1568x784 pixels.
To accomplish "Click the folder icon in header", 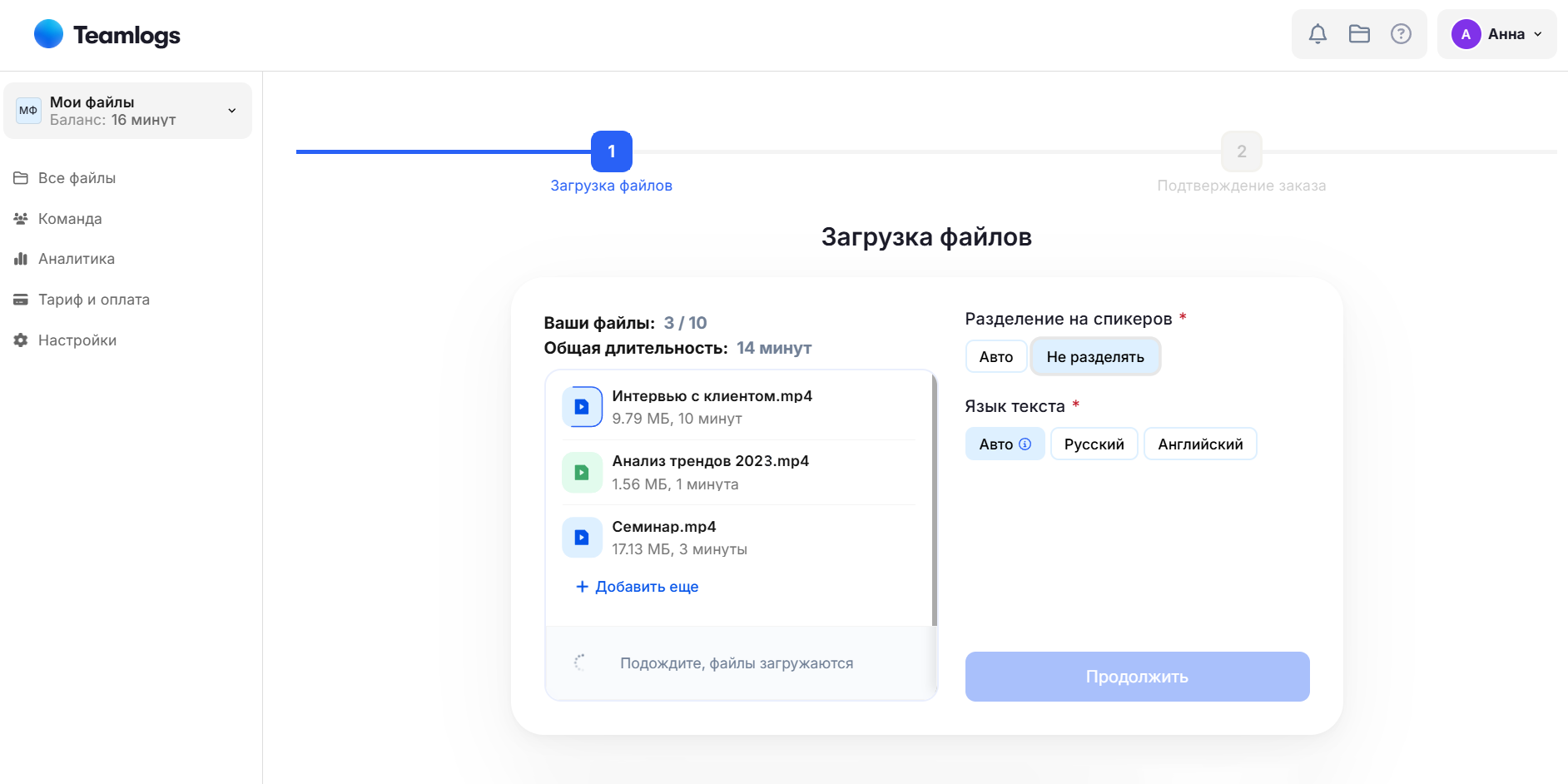I will tap(1359, 34).
